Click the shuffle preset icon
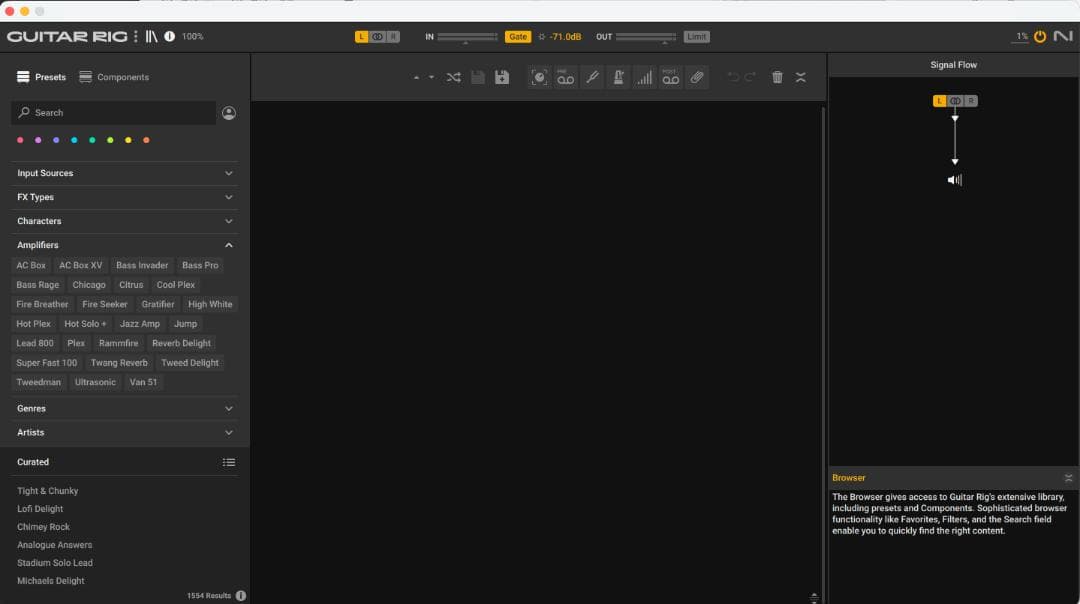The height and width of the screenshot is (604, 1080). point(453,78)
